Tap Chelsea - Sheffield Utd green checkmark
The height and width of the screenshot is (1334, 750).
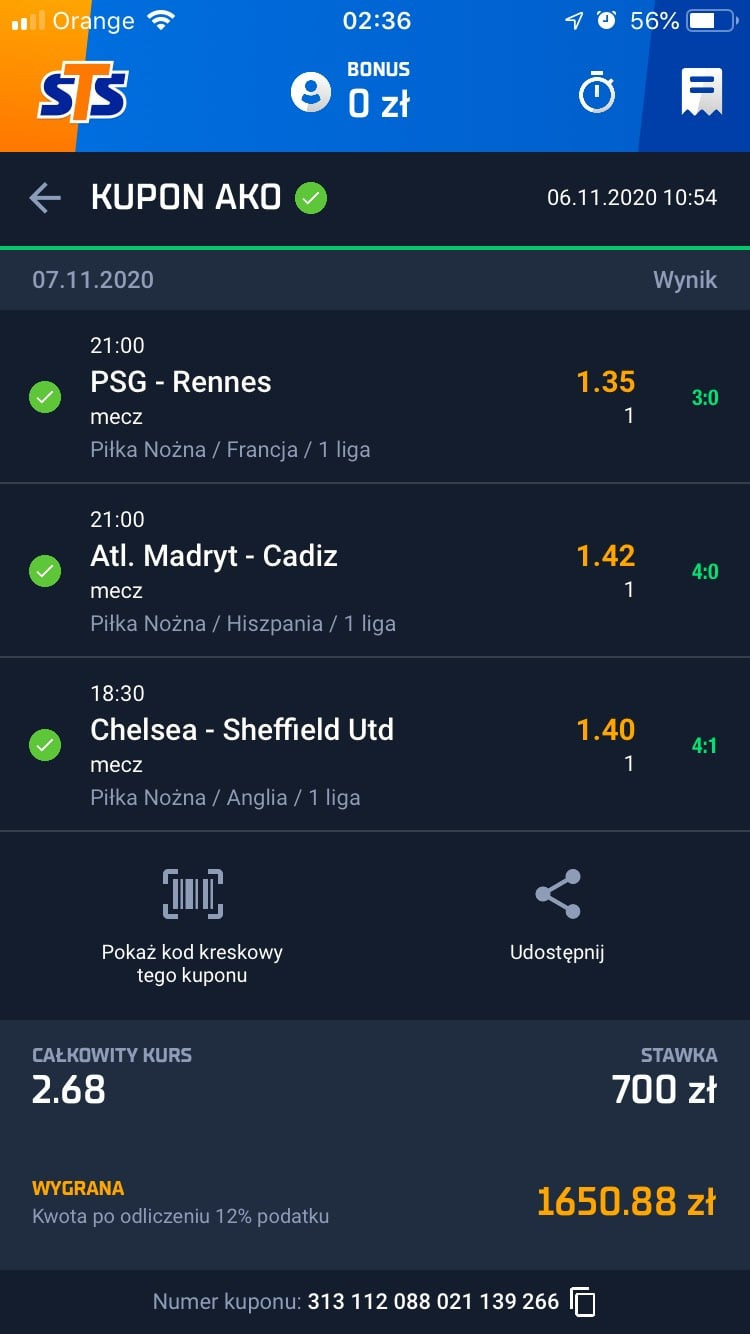(45, 745)
